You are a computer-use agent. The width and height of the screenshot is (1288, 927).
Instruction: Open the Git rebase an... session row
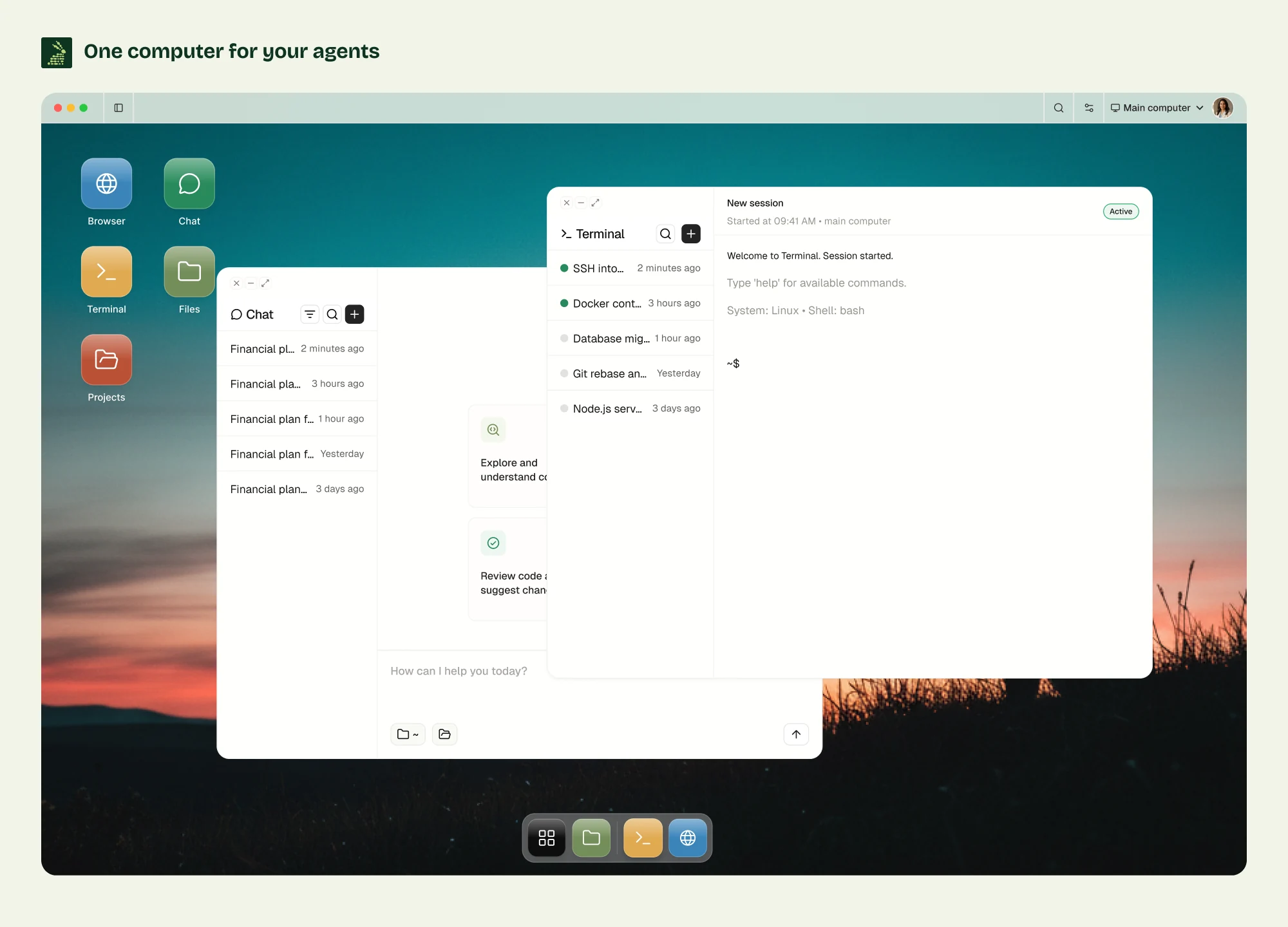630,373
